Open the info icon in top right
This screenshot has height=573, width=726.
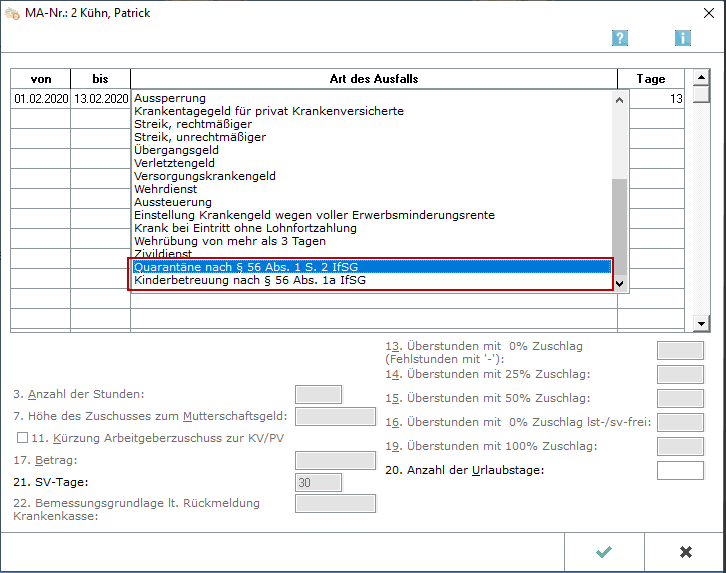pyautogui.click(x=683, y=38)
